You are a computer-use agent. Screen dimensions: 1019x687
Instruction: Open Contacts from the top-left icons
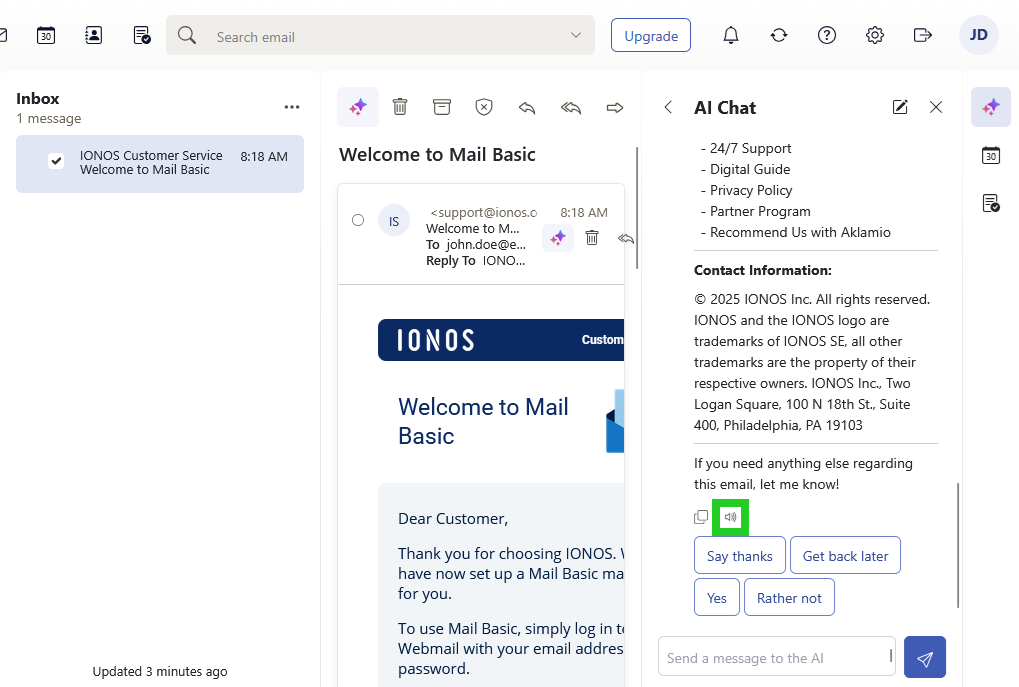pos(93,35)
